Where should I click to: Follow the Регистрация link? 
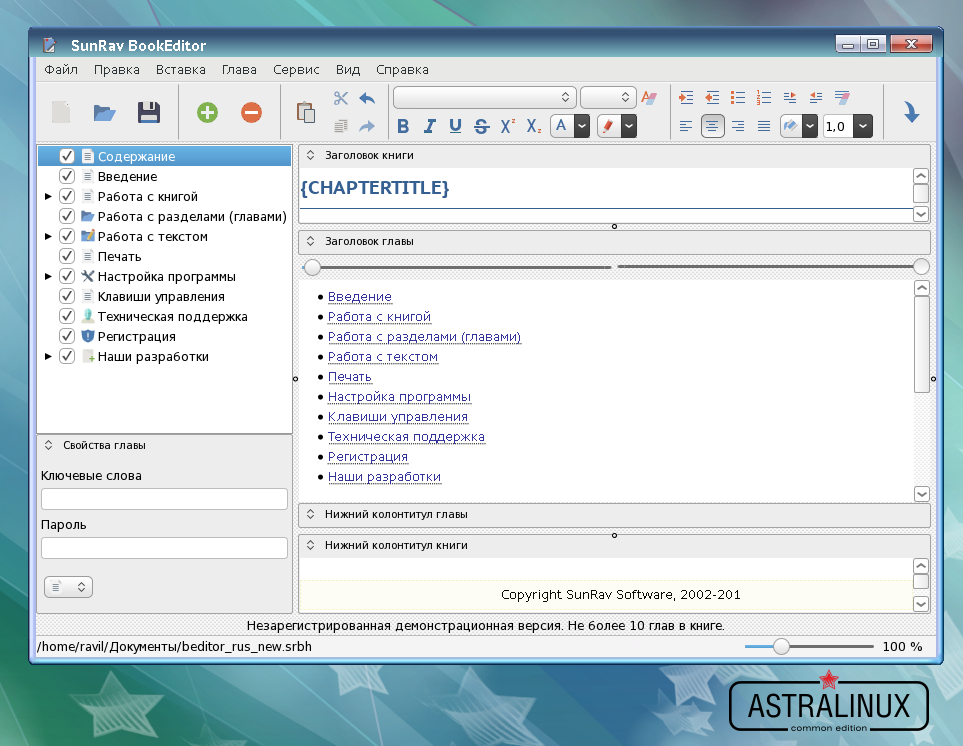[368, 457]
